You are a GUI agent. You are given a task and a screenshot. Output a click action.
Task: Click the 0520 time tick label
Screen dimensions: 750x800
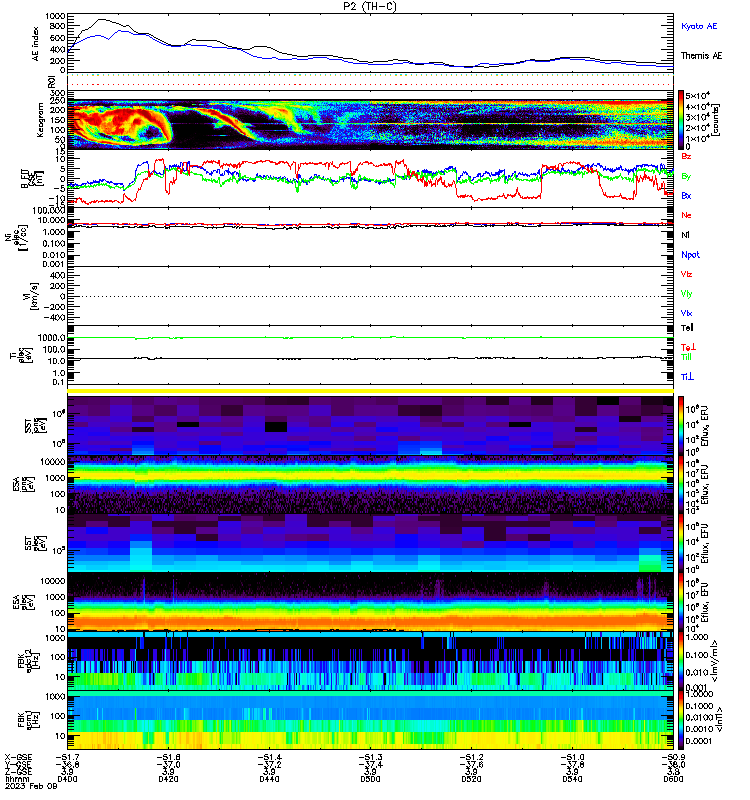pos(471,780)
